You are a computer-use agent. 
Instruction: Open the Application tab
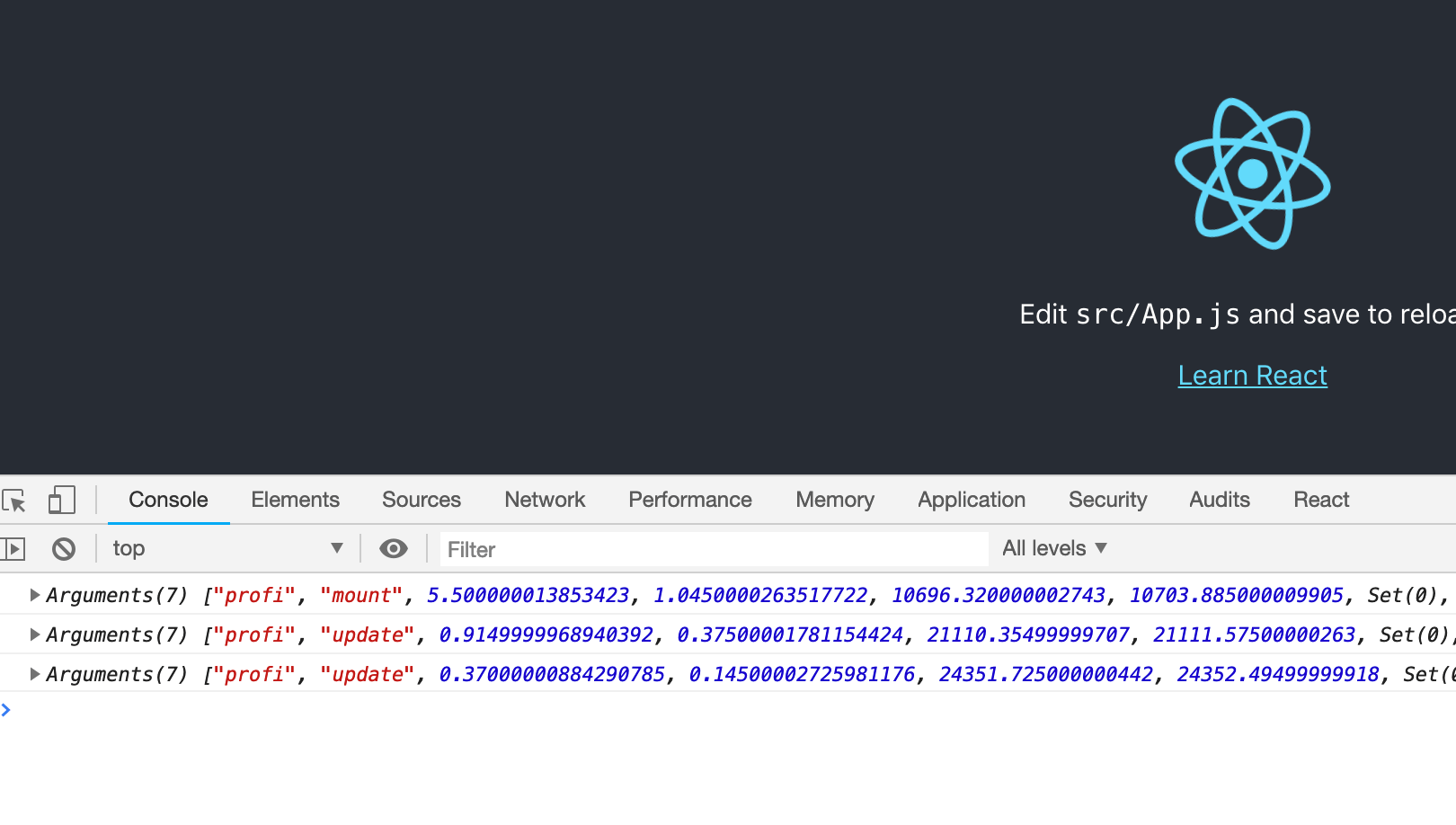pos(972,500)
